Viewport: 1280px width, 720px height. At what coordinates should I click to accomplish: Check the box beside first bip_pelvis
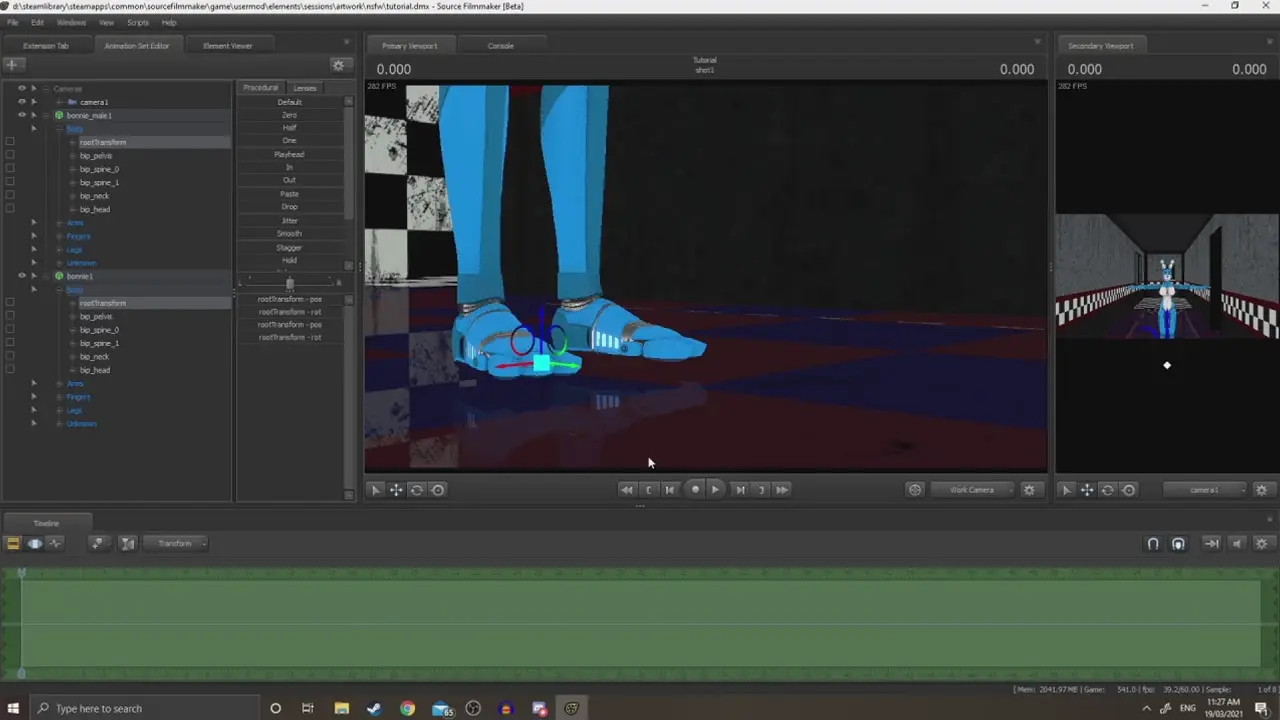click(x=10, y=156)
